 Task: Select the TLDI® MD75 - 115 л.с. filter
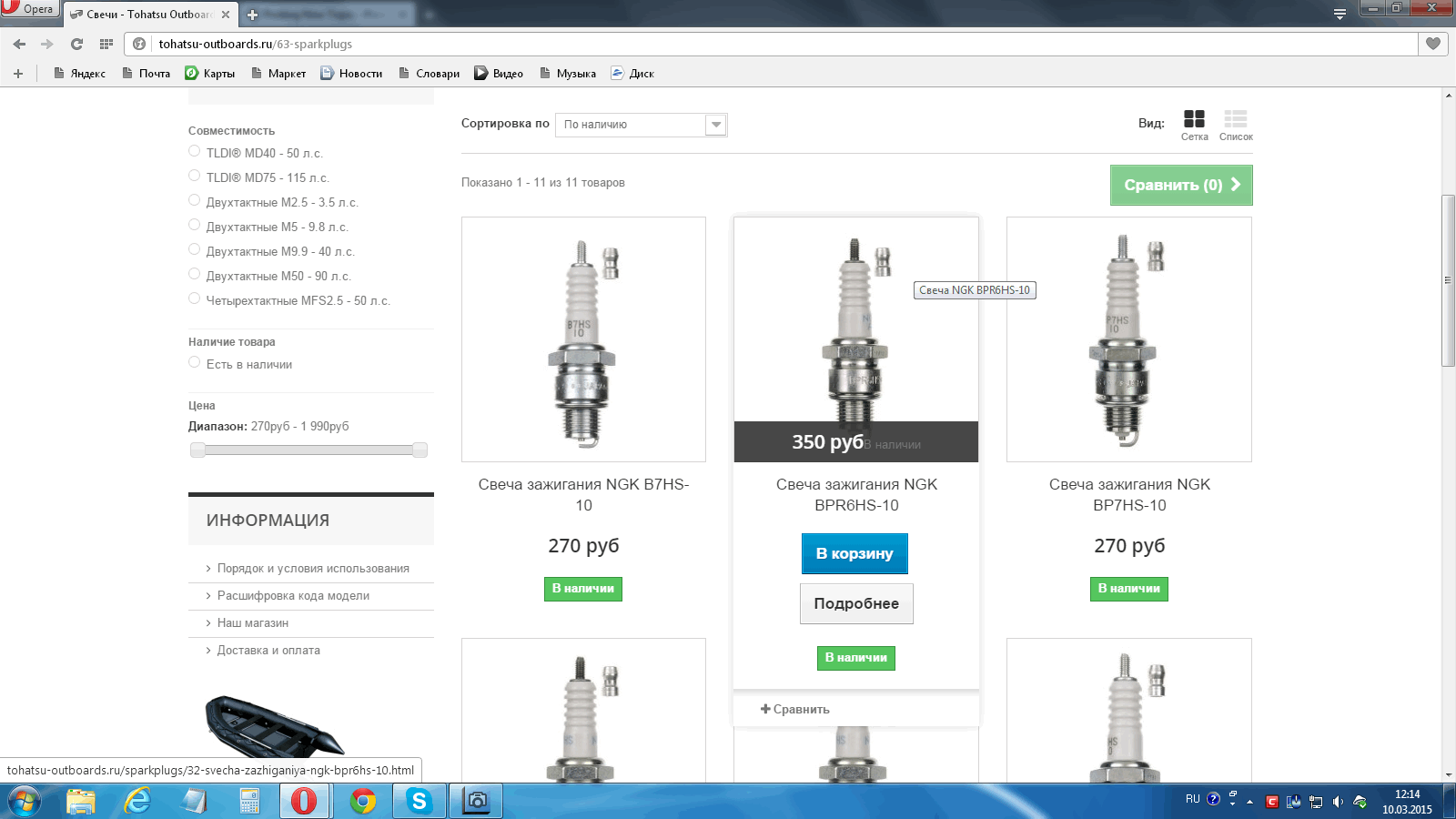[194, 176]
